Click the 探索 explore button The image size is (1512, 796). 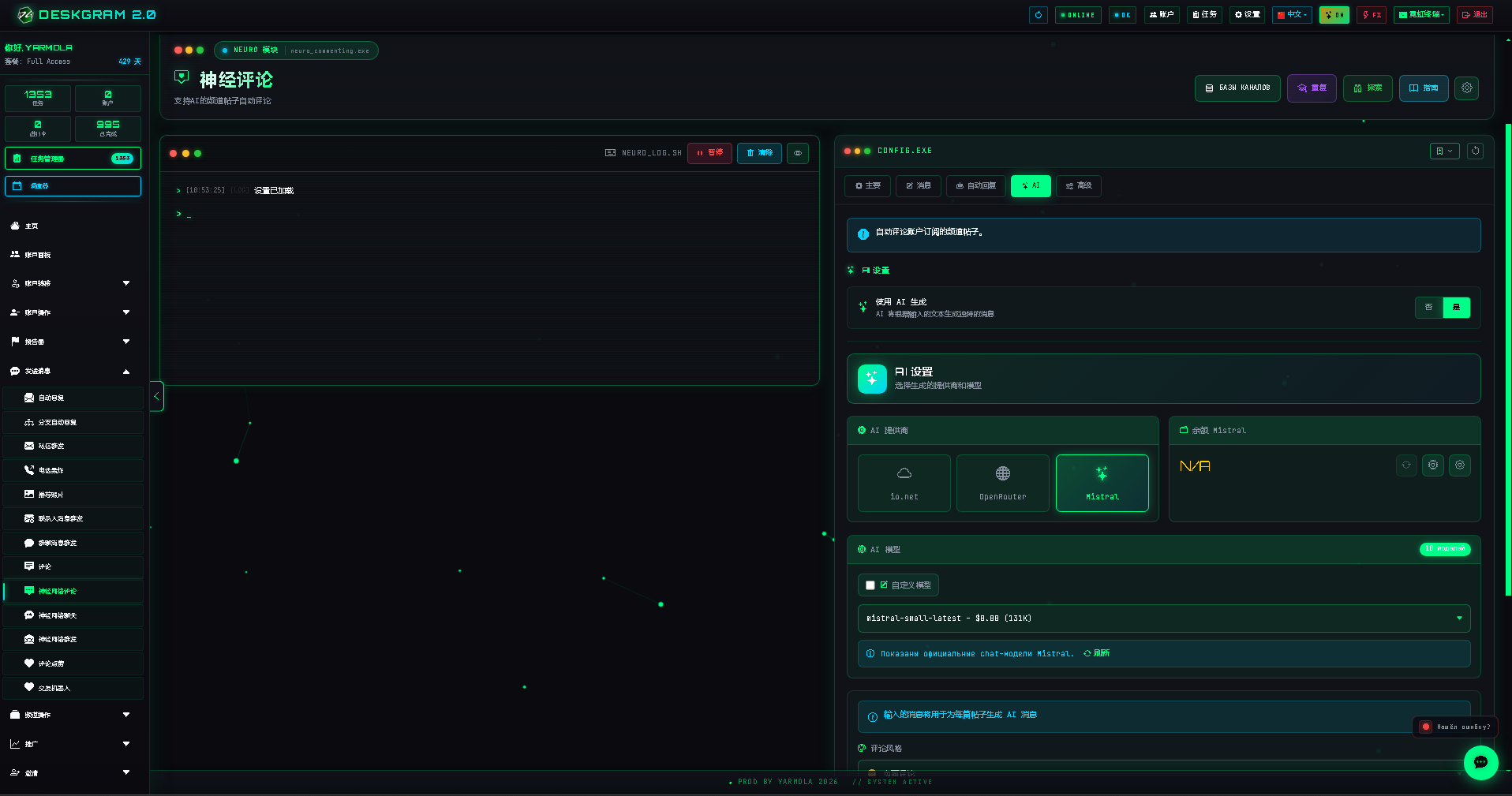[x=1368, y=88]
